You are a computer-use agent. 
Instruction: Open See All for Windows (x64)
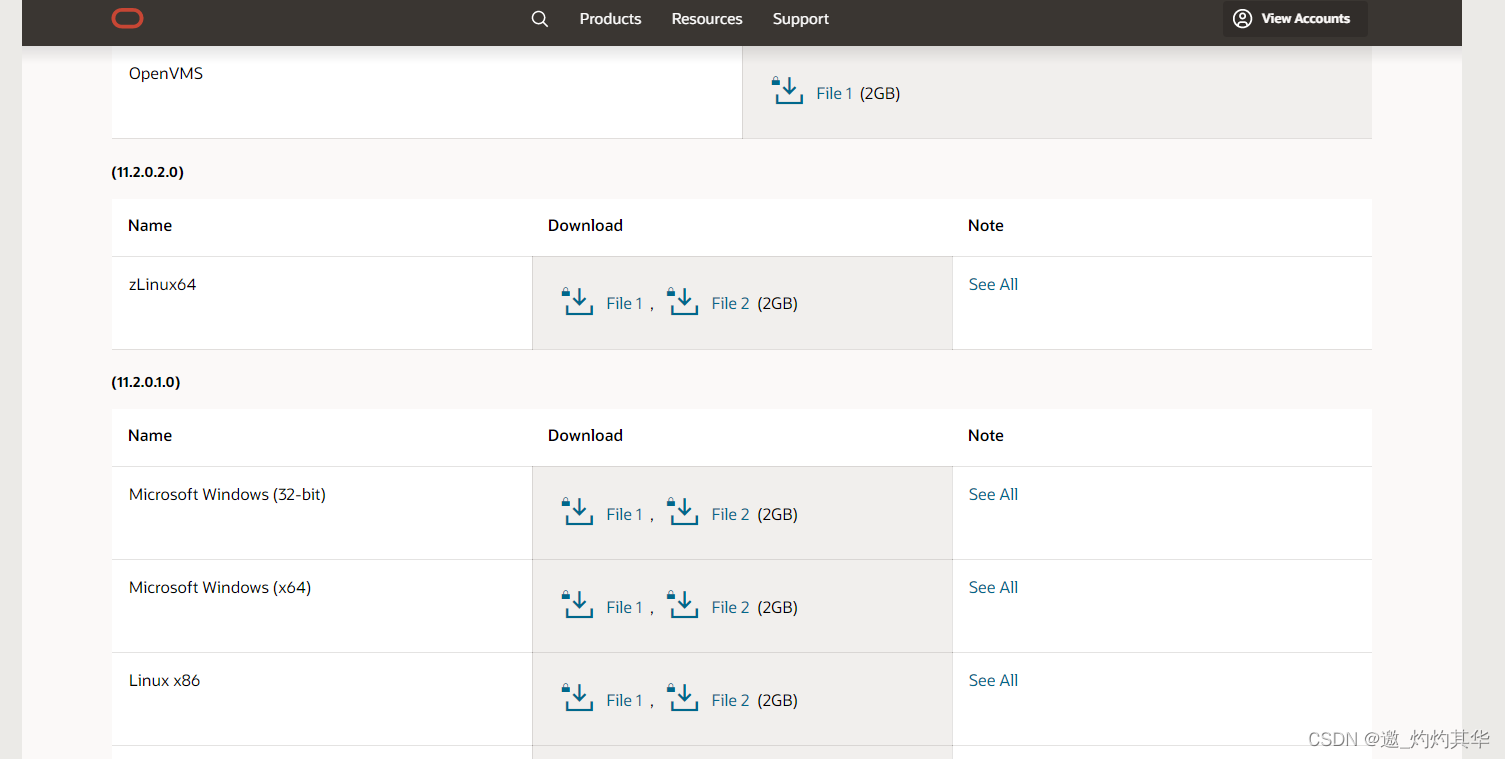pyautogui.click(x=993, y=588)
